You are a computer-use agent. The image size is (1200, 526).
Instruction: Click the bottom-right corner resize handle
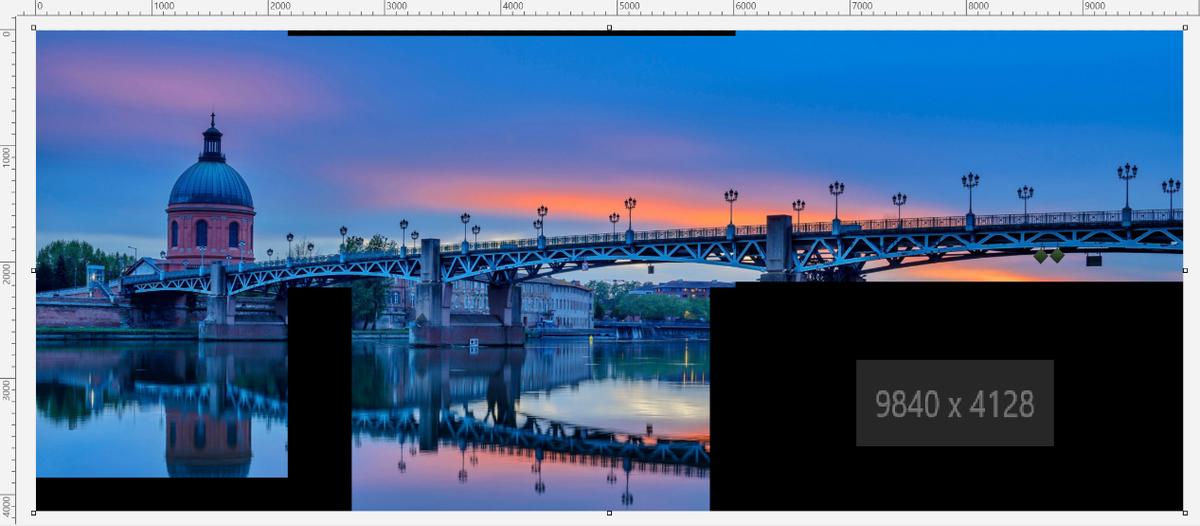[x=1184, y=512]
